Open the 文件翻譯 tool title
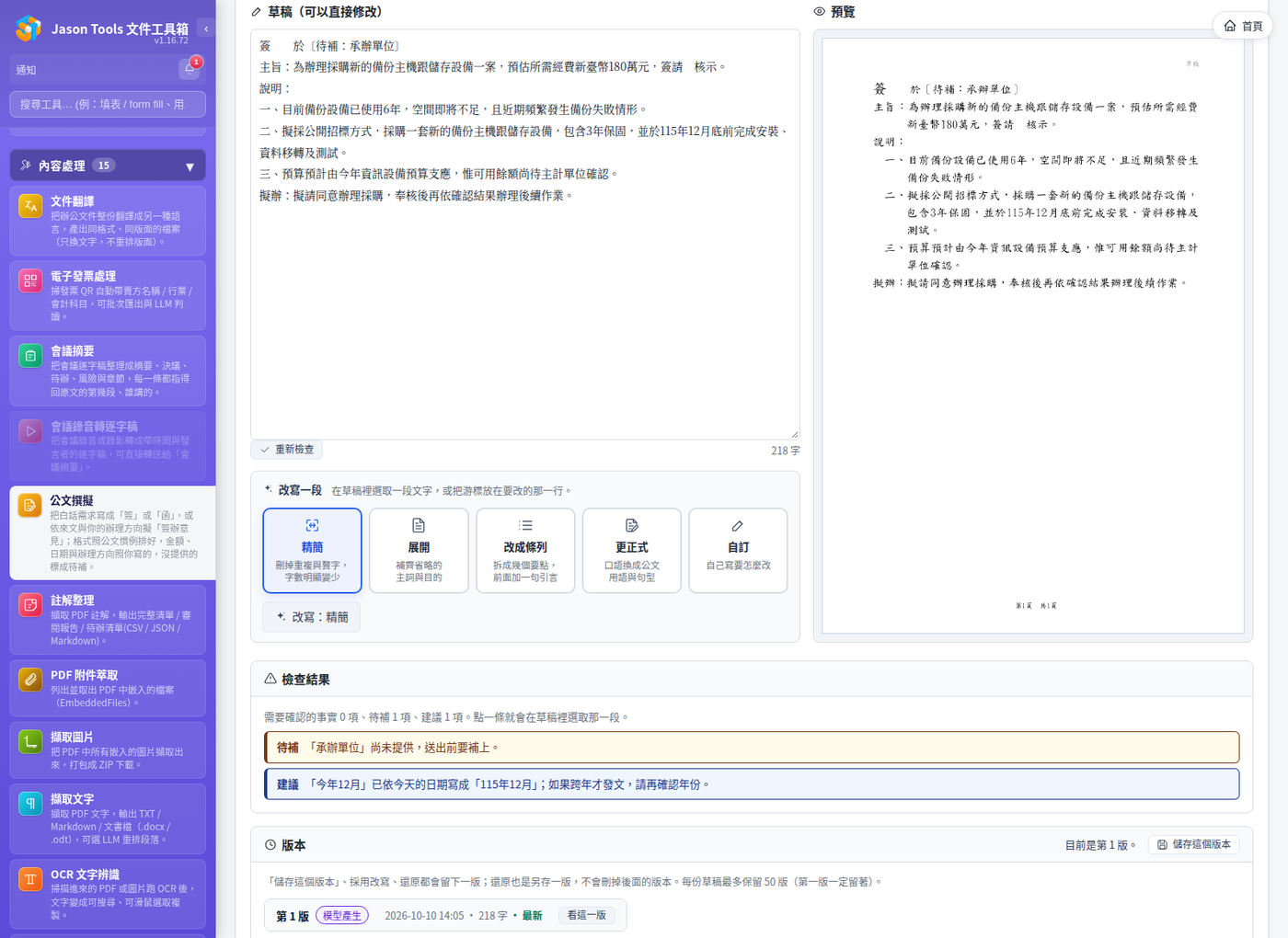The height and width of the screenshot is (938, 1288). pos(73,201)
